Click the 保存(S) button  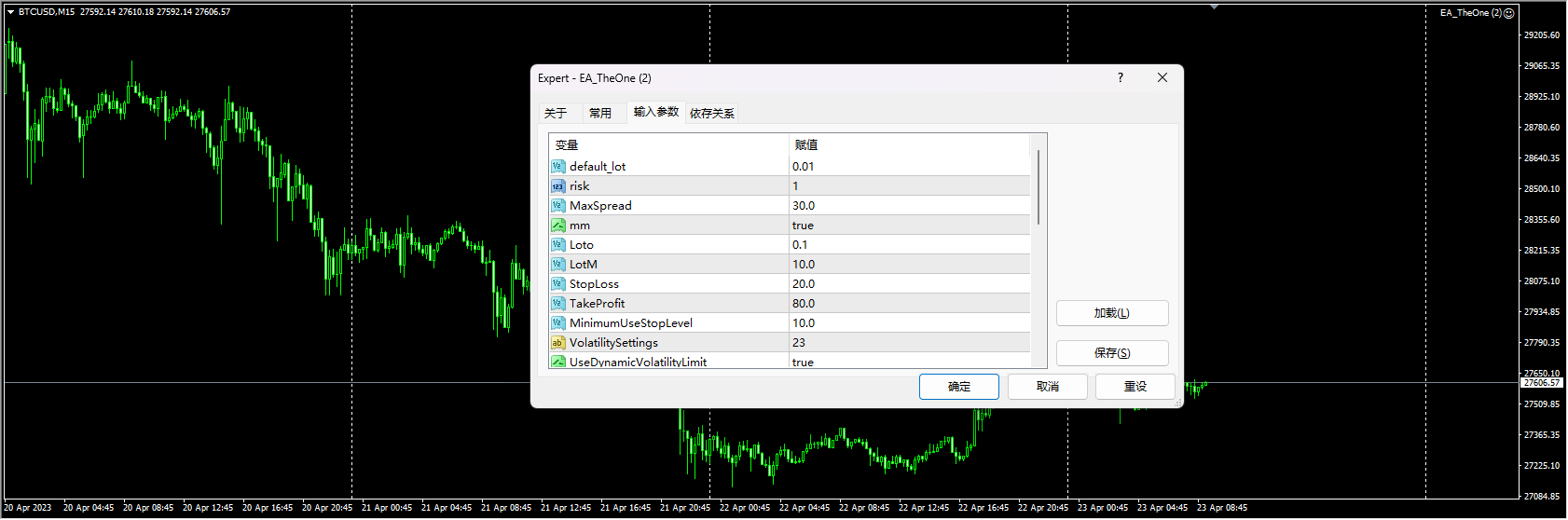pyautogui.click(x=1112, y=353)
